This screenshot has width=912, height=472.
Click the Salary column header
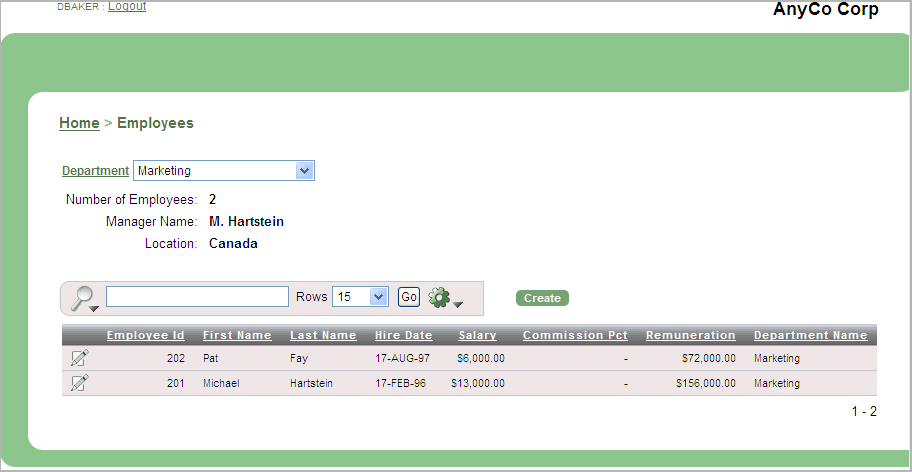pyautogui.click(x=477, y=335)
